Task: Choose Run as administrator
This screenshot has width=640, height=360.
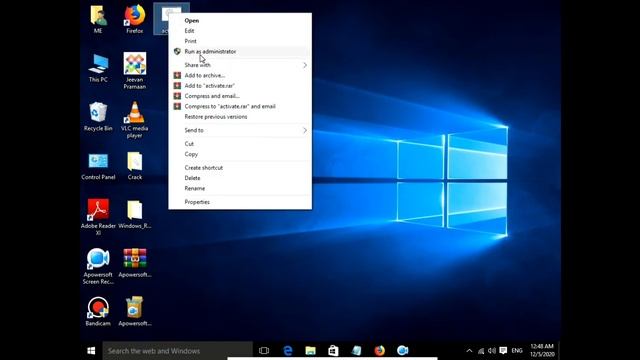Action: pos(240,51)
